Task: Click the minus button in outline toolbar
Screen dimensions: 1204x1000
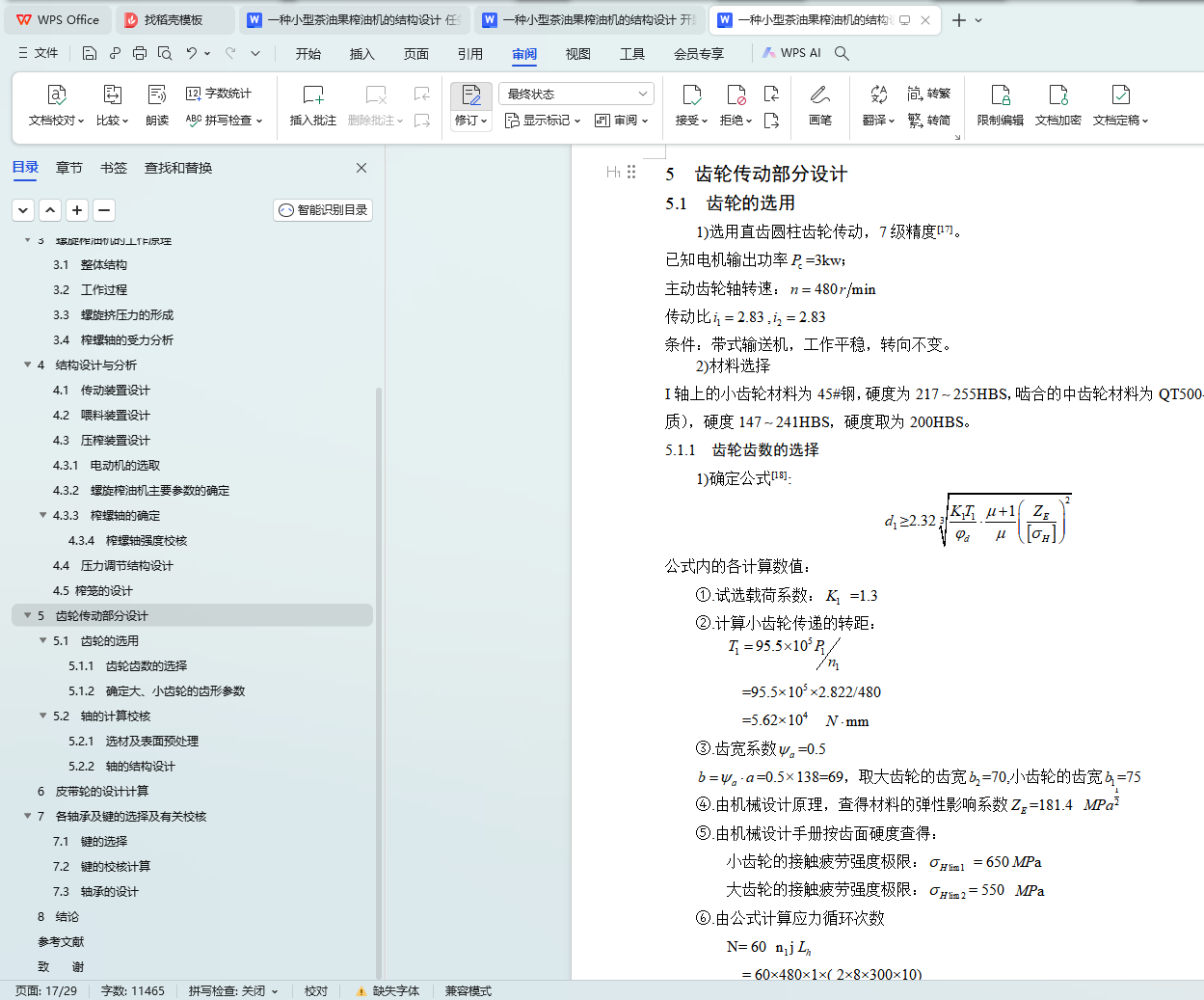Action: click(105, 209)
